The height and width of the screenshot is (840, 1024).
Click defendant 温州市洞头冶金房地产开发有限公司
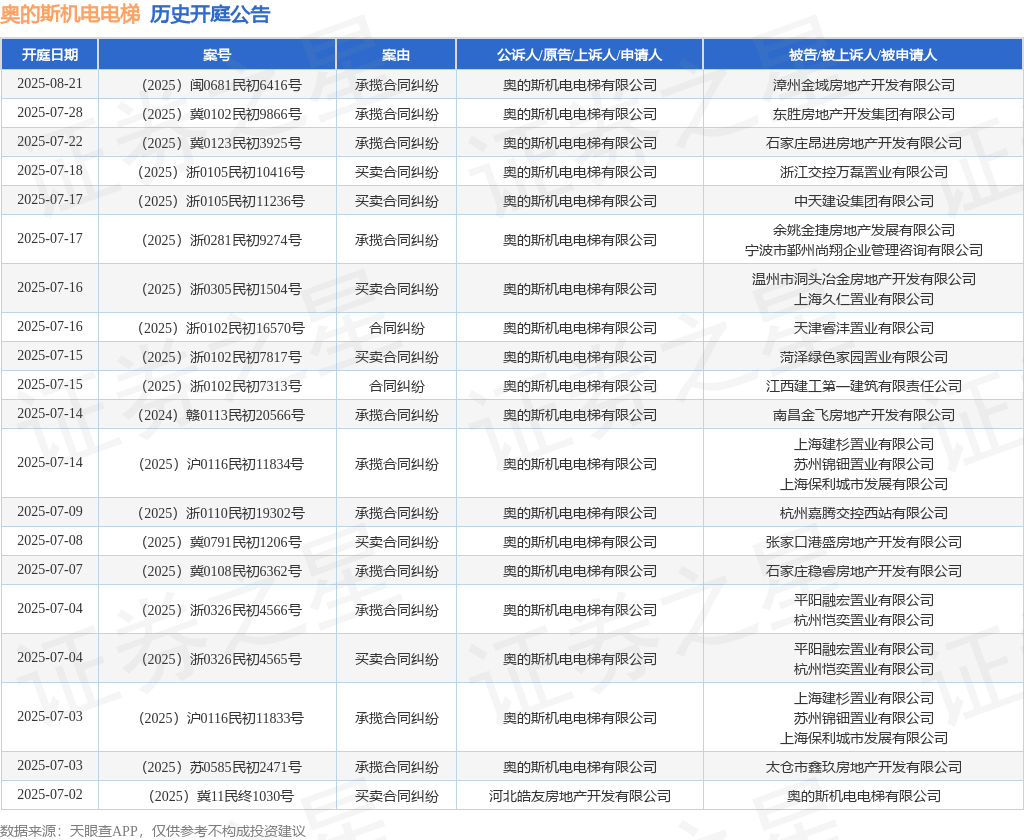[863, 279]
